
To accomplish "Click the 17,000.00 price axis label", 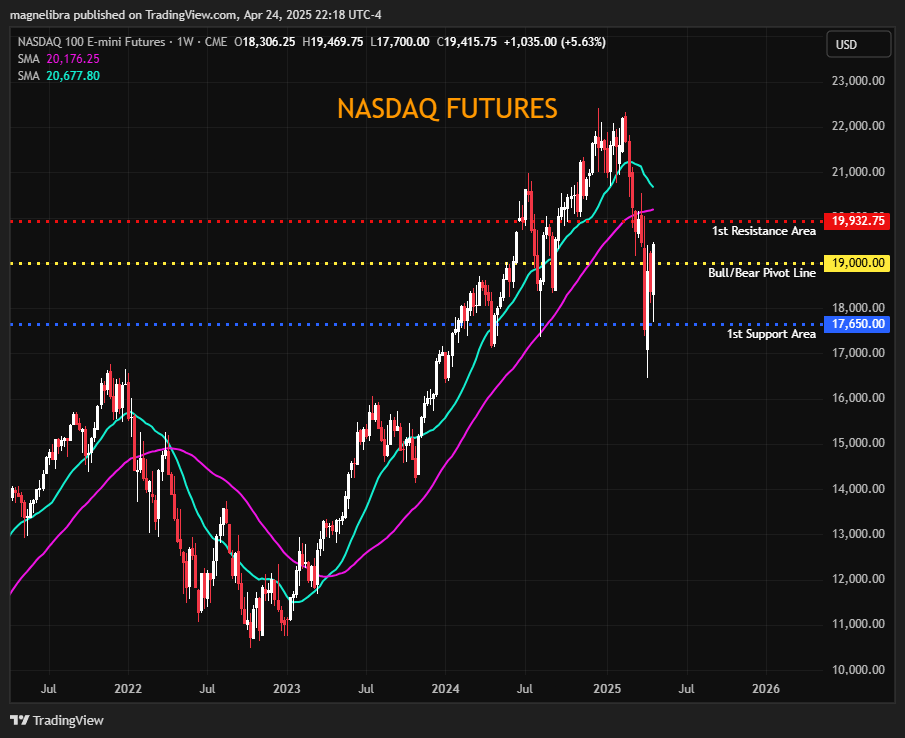I will [858, 353].
